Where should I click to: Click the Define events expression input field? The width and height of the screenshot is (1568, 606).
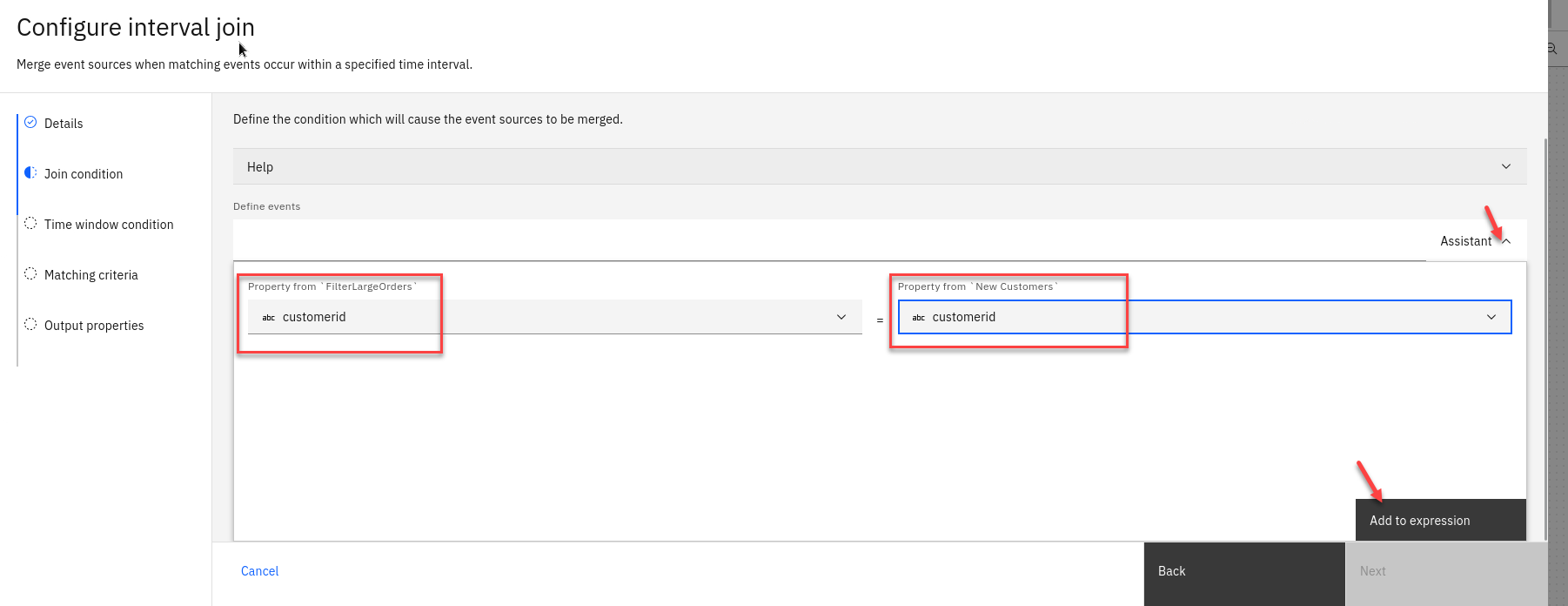(x=827, y=241)
